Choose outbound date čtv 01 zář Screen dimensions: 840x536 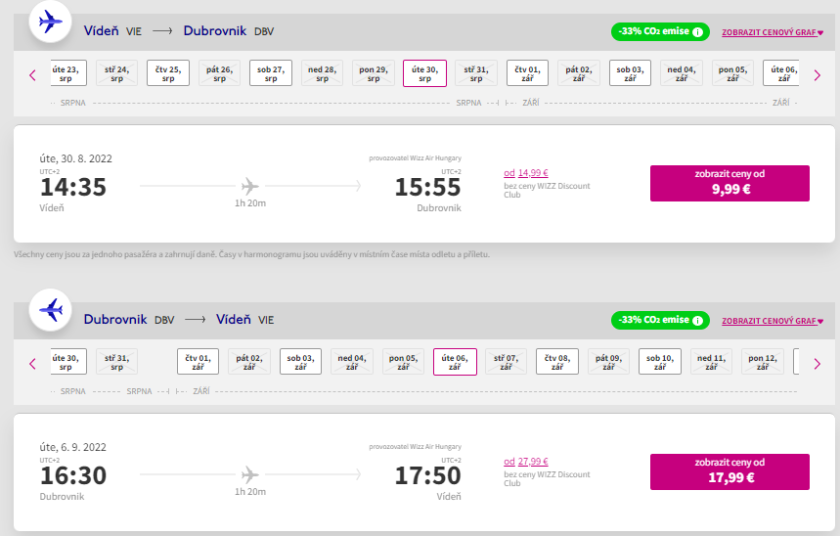528,73
